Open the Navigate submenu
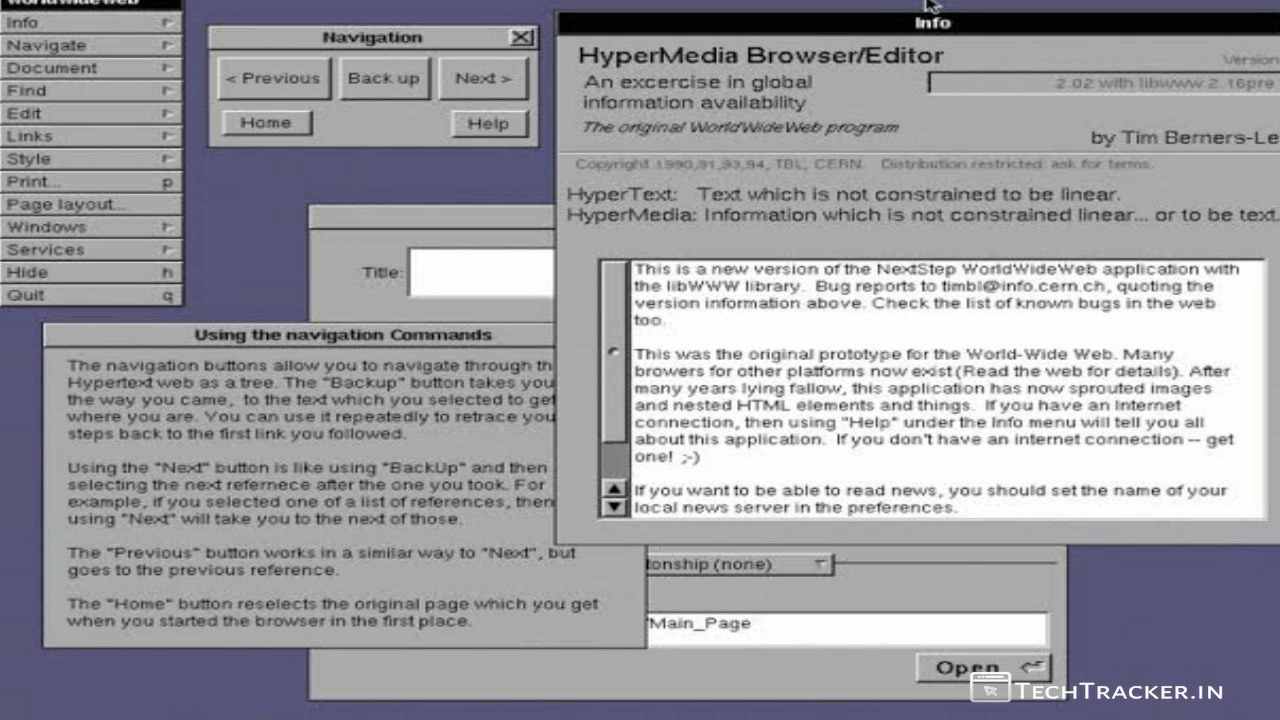This screenshot has height=720, width=1280. pyautogui.click(x=90, y=45)
